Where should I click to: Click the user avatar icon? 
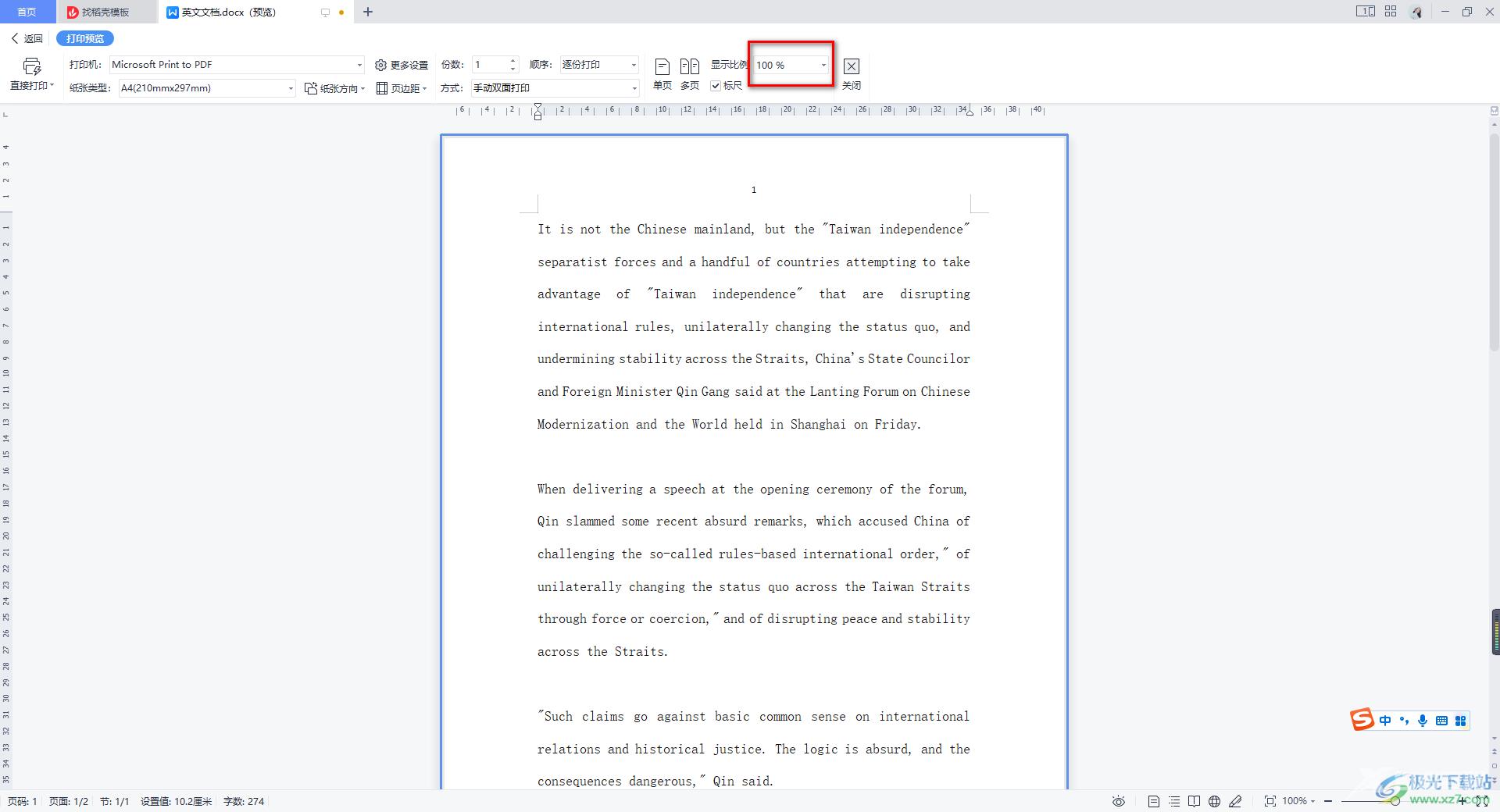pyautogui.click(x=1416, y=12)
